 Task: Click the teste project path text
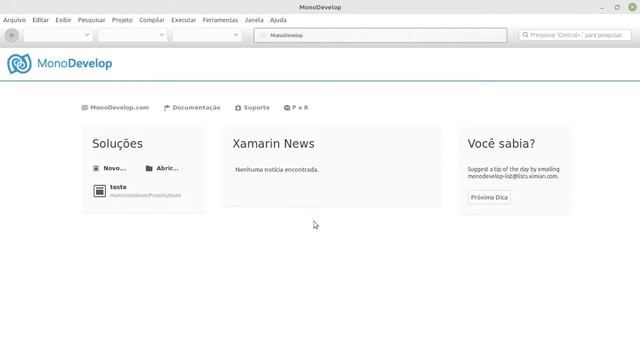coord(145,196)
